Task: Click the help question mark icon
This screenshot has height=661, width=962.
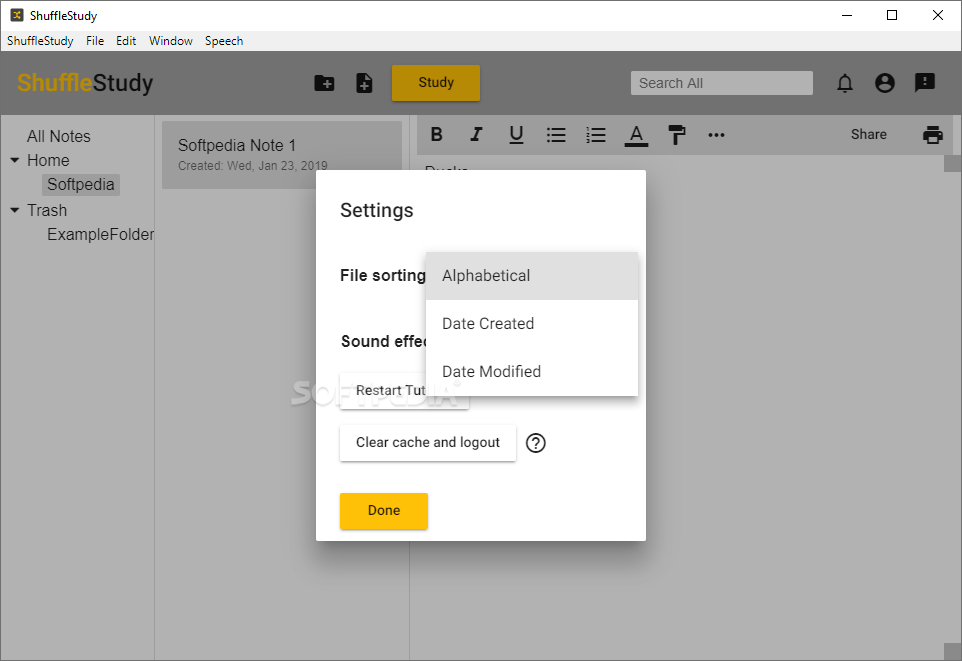Action: (536, 443)
